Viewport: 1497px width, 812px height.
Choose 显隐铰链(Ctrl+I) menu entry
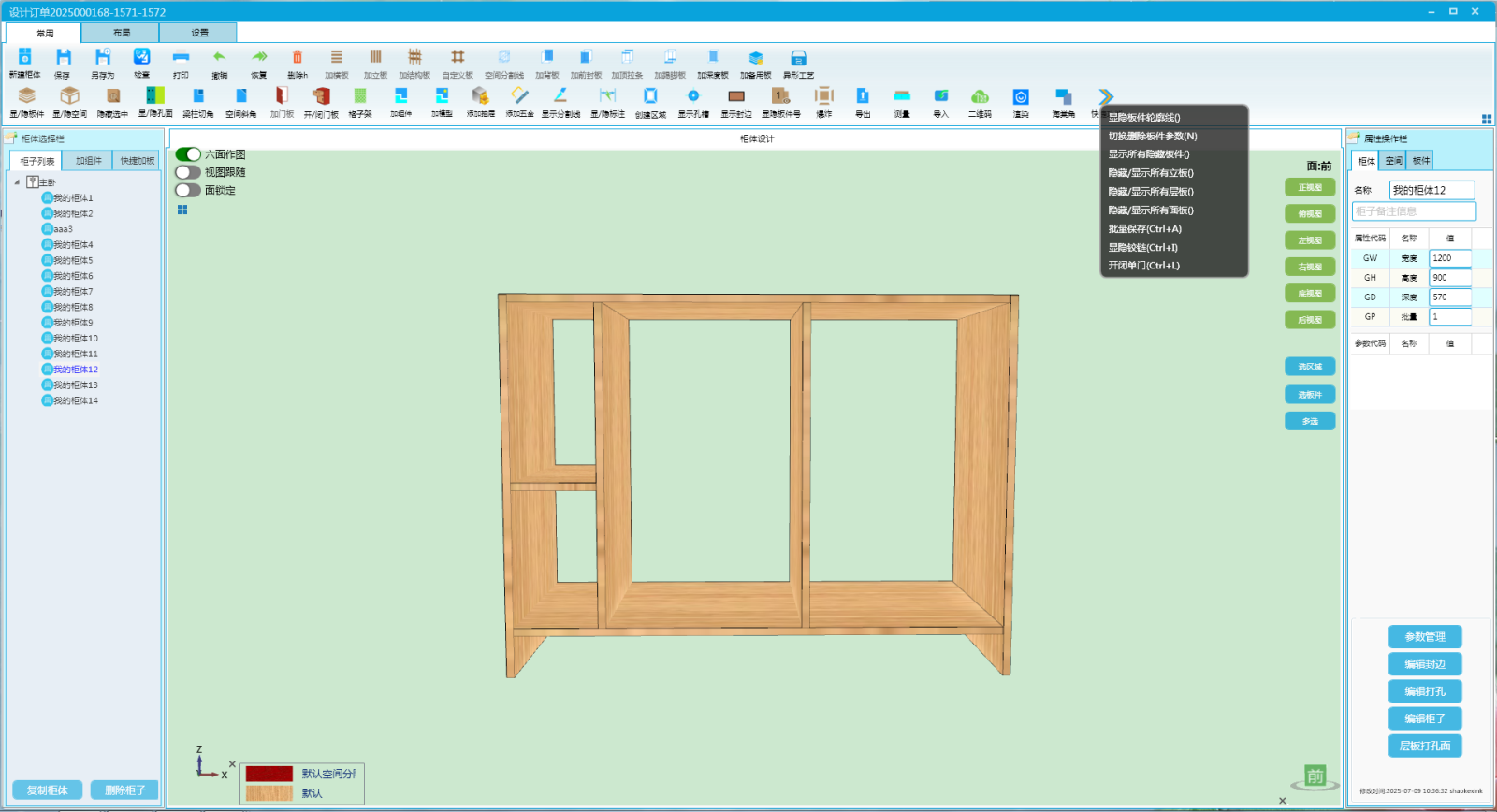point(1143,247)
